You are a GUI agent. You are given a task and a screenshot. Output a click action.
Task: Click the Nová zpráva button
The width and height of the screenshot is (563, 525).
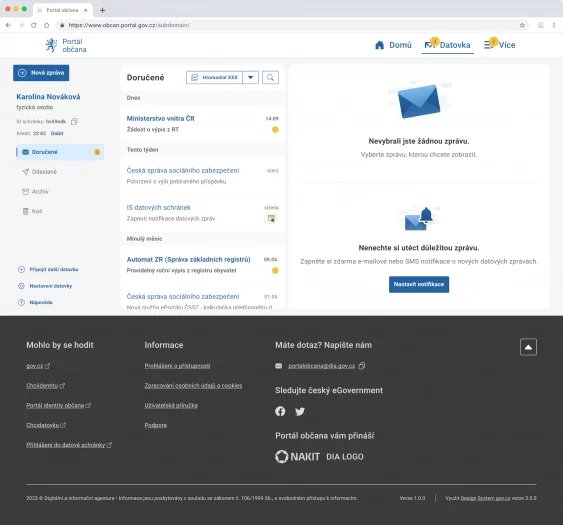coord(41,73)
